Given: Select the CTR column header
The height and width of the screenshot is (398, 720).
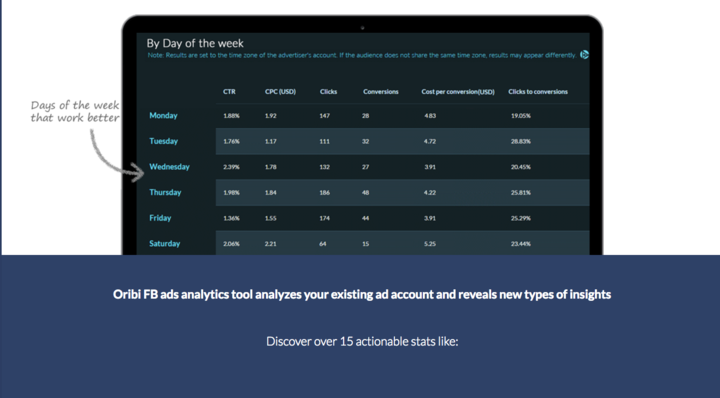Looking at the screenshot, I should pos(229,92).
